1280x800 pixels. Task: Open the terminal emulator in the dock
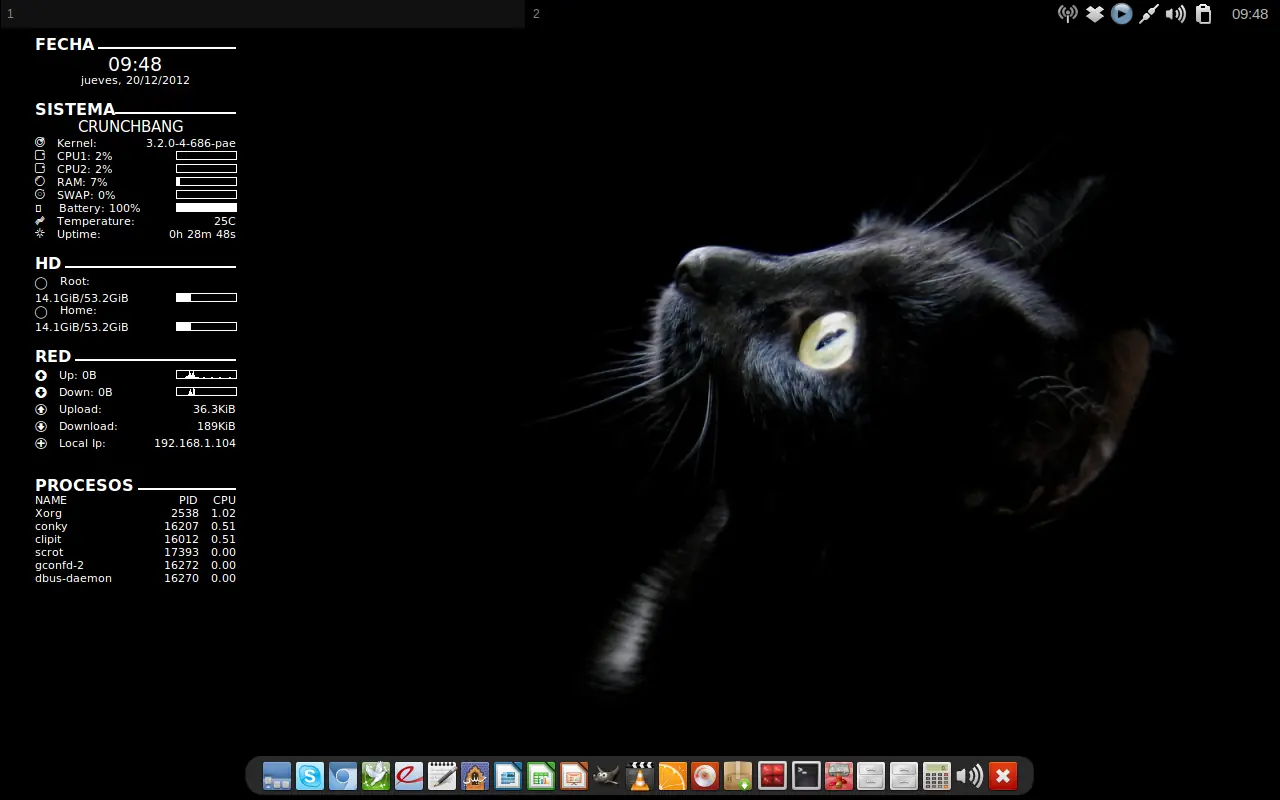pos(805,776)
